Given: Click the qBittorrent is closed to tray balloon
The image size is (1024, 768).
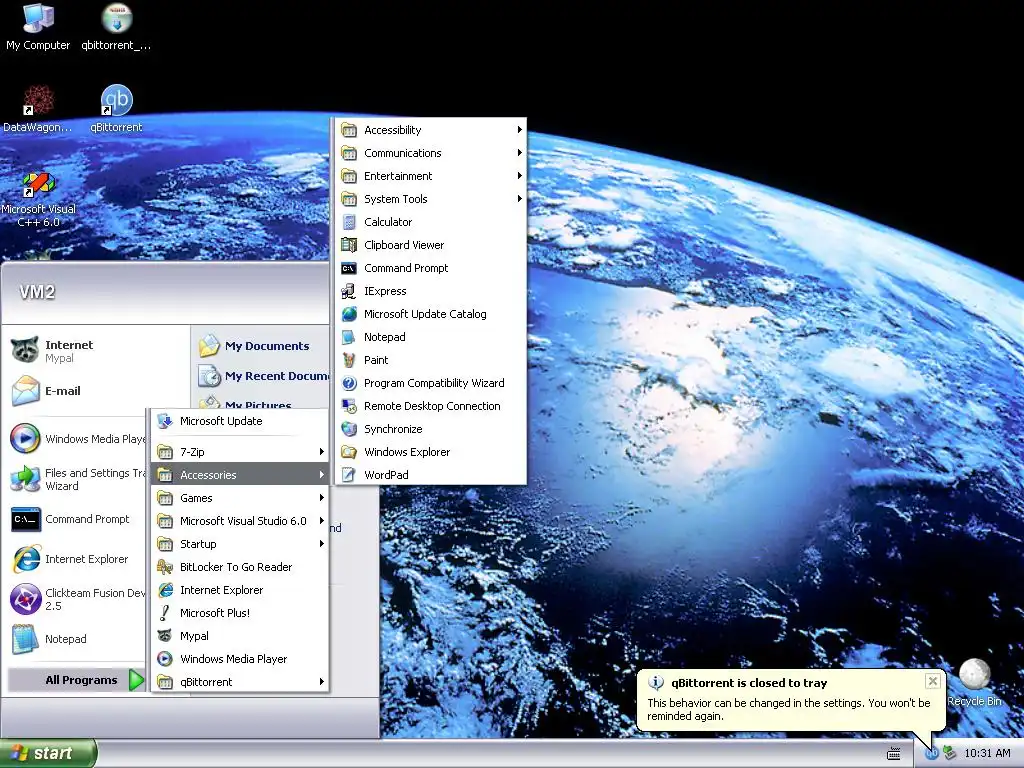Looking at the screenshot, I should point(791,699).
